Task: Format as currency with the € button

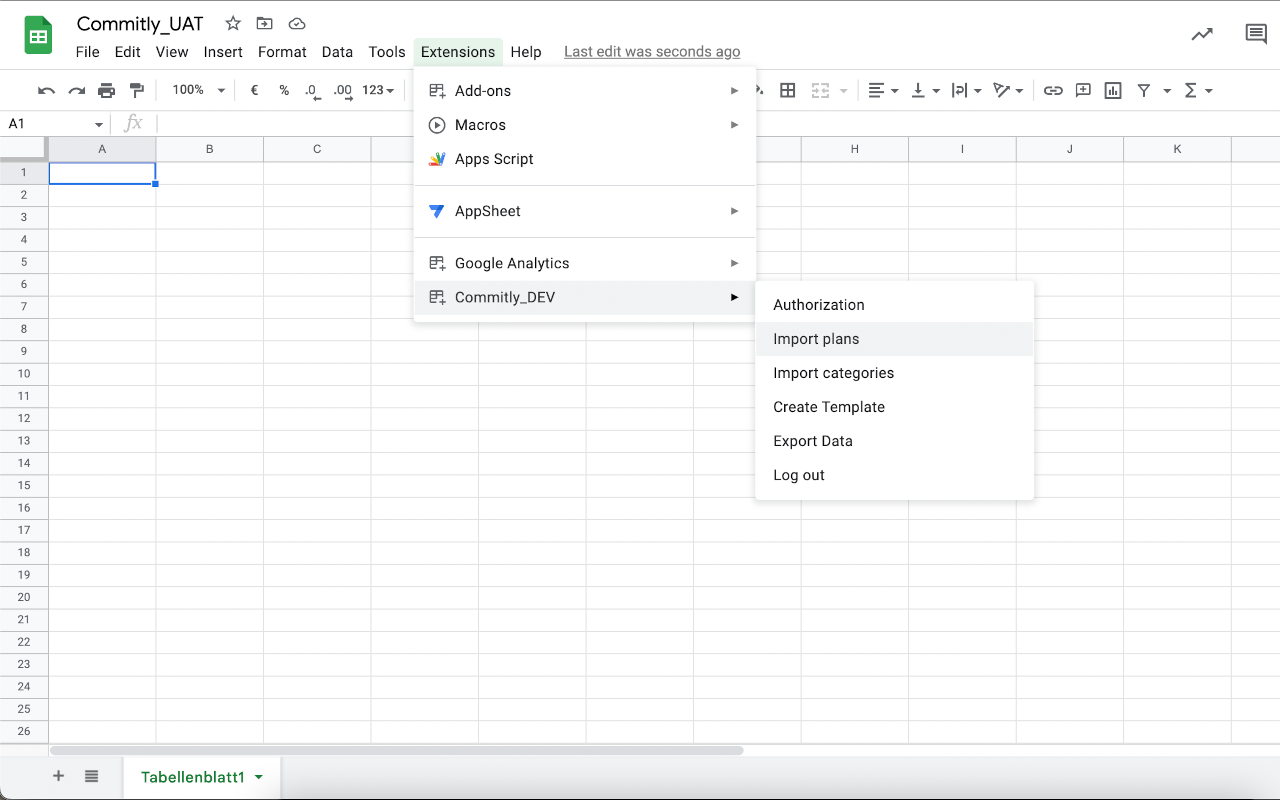Action: [254, 90]
